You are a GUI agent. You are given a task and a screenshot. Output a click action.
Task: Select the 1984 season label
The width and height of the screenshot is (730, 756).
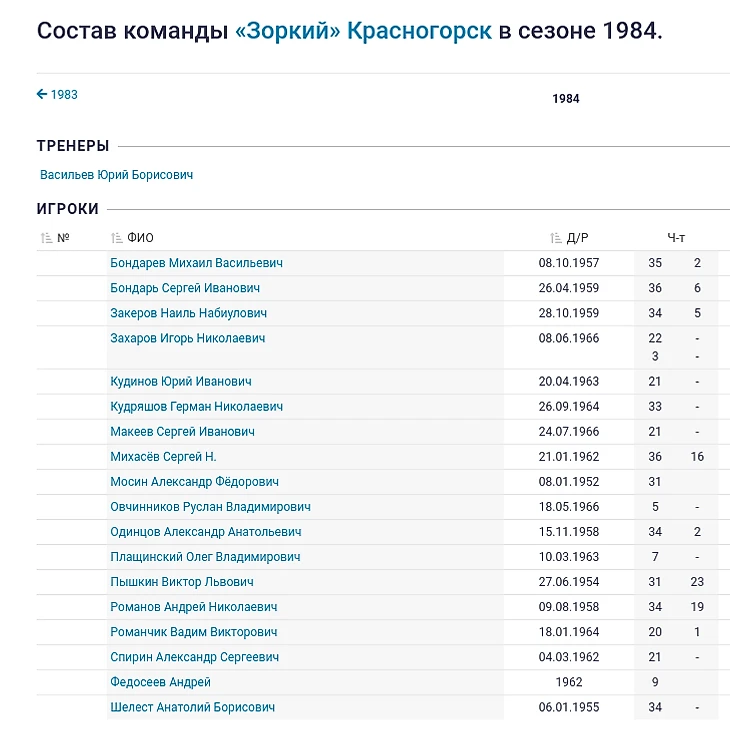click(x=566, y=99)
